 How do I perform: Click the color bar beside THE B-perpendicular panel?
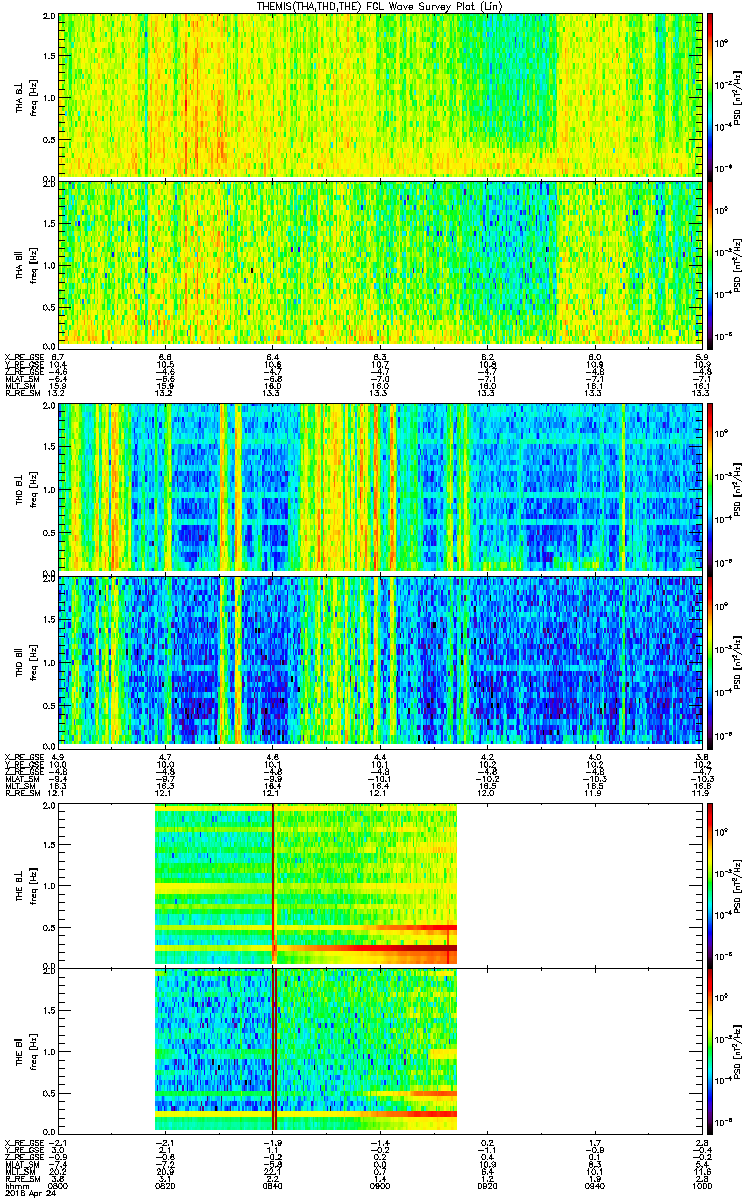(711, 884)
